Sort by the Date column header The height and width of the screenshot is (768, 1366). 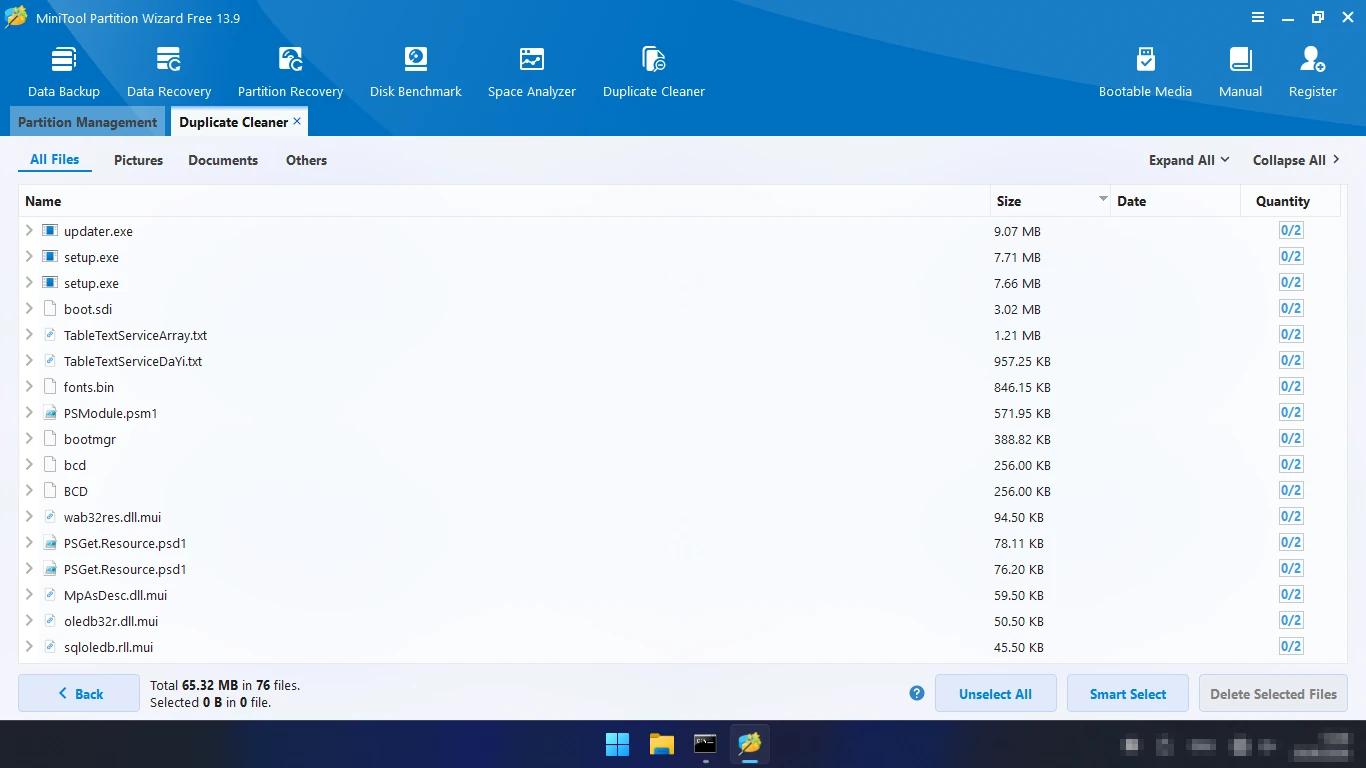(1175, 201)
